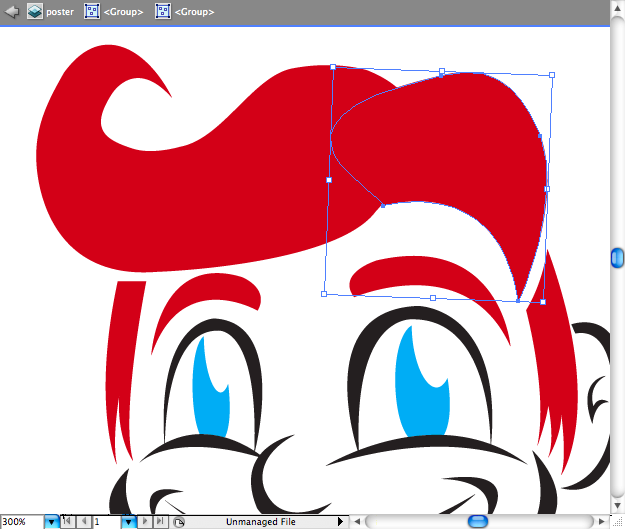Screen dimensions: 625x529
Task: Exit isolation mode with the back arrow
Action: 12,11
